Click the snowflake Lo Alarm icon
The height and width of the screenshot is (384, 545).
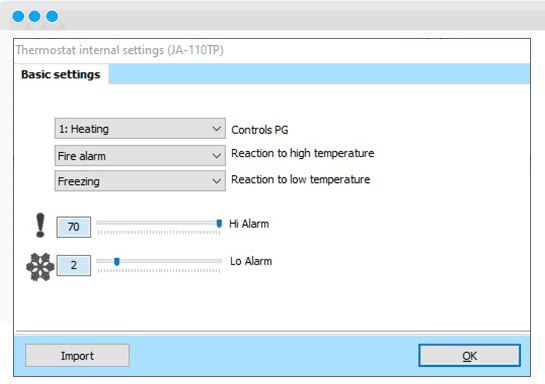[x=40, y=267]
